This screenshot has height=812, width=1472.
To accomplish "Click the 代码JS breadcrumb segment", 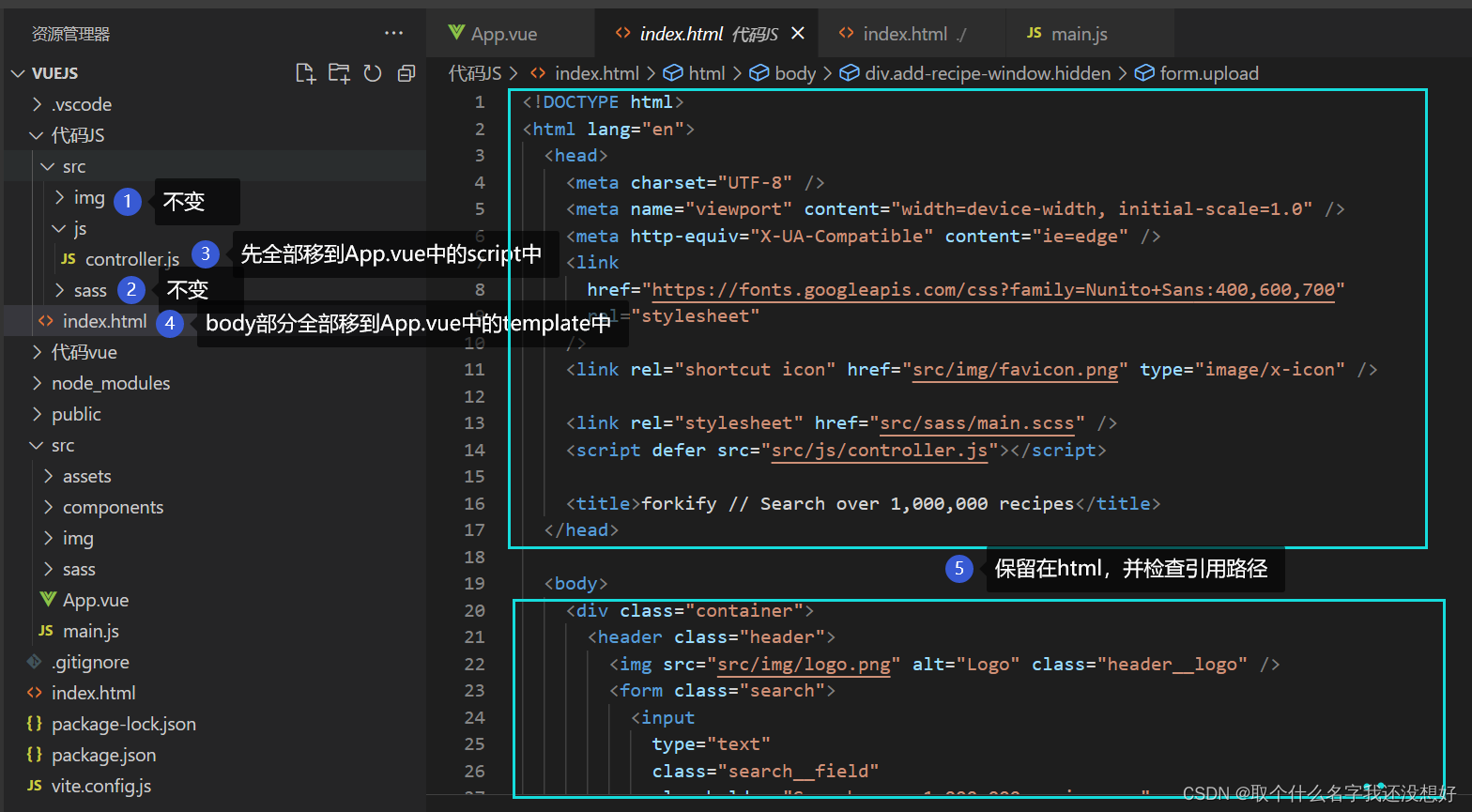I will [475, 73].
